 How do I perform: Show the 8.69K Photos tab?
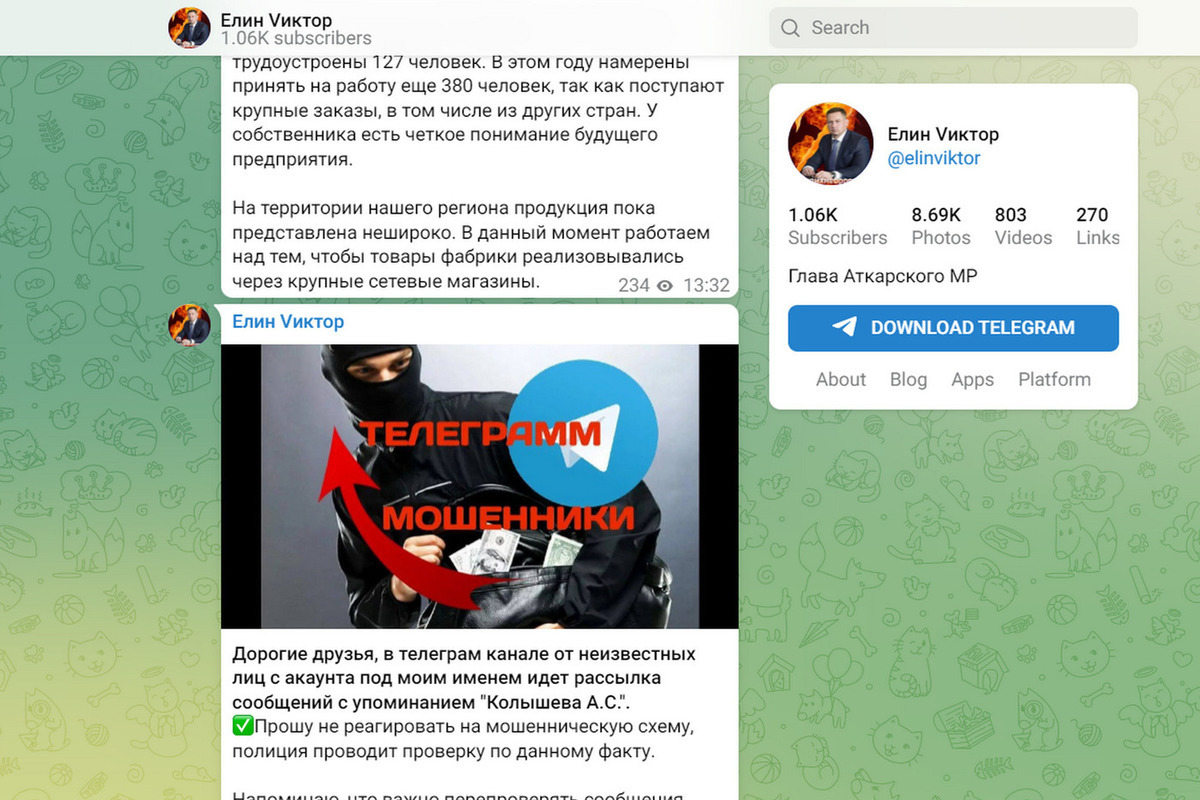click(941, 226)
